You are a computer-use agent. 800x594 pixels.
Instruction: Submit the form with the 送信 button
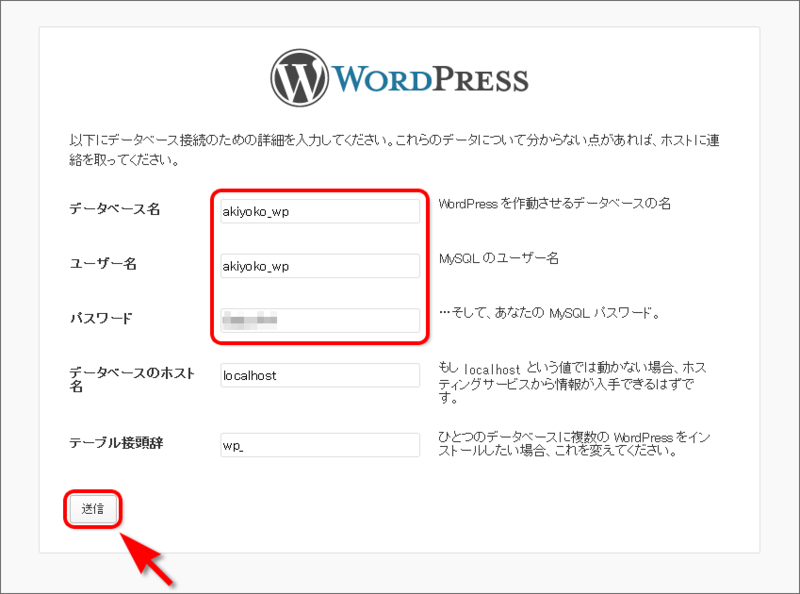coord(93,509)
